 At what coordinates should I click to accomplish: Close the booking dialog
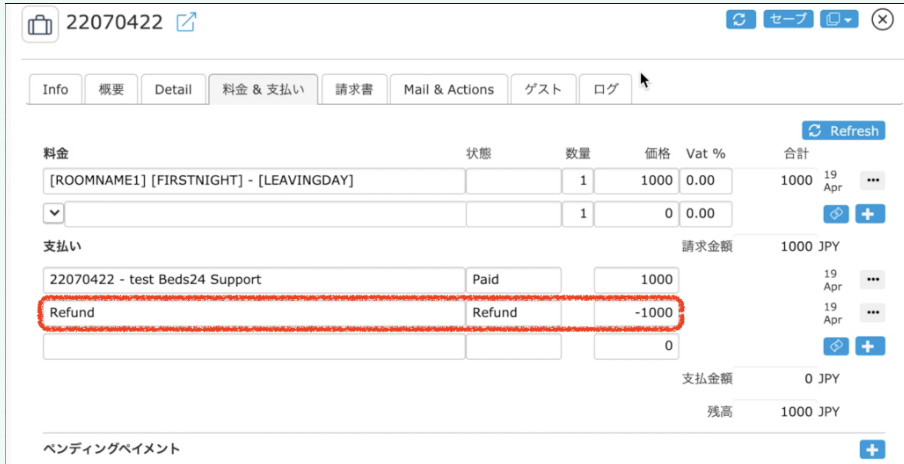pos(882,19)
